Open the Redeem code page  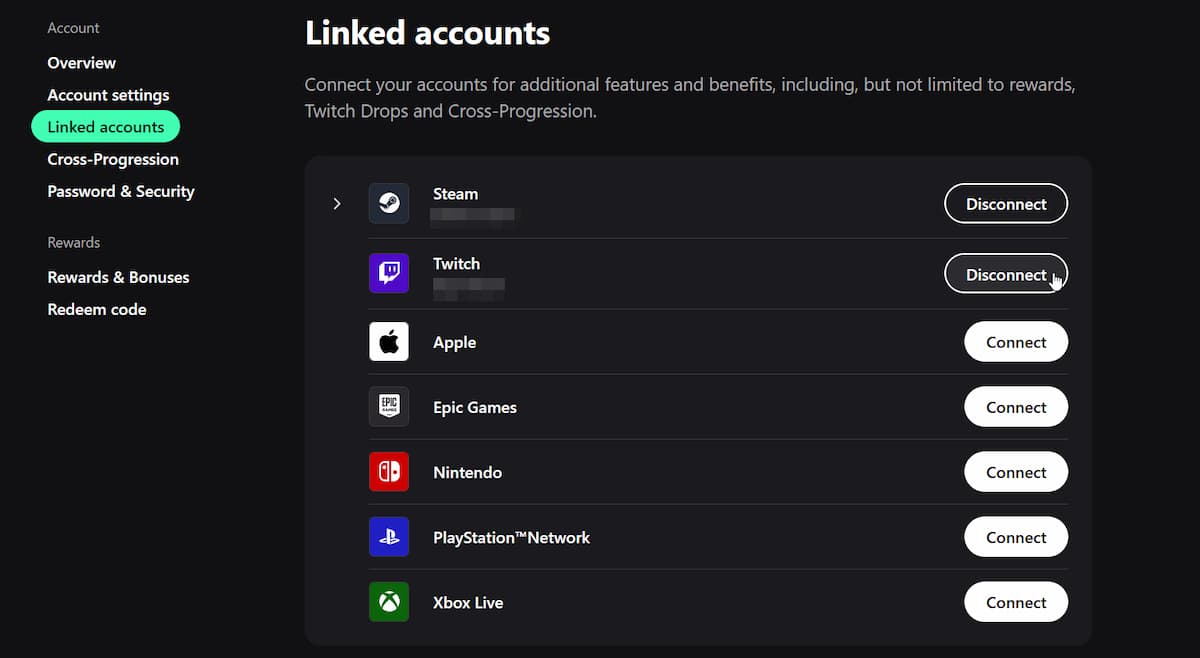[97, 309]
